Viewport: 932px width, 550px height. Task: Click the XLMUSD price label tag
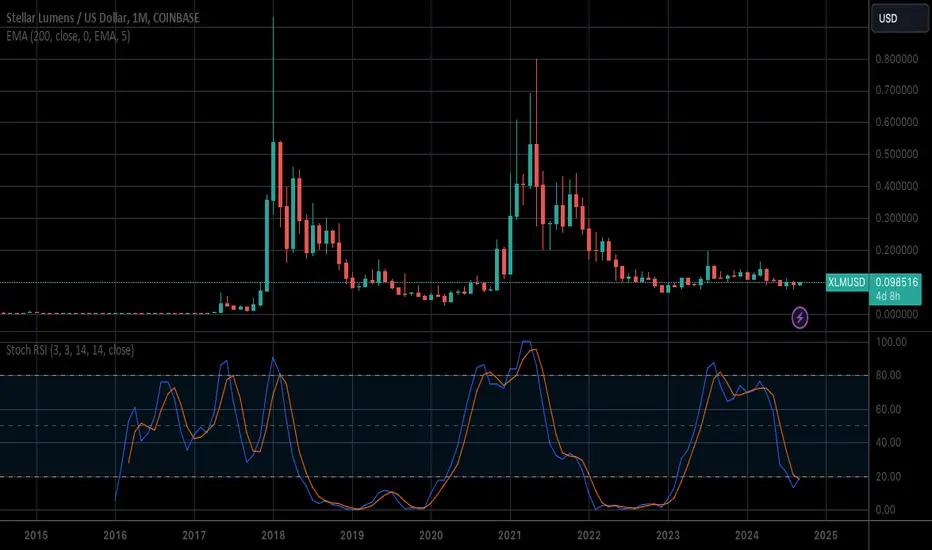pos(847,282)
